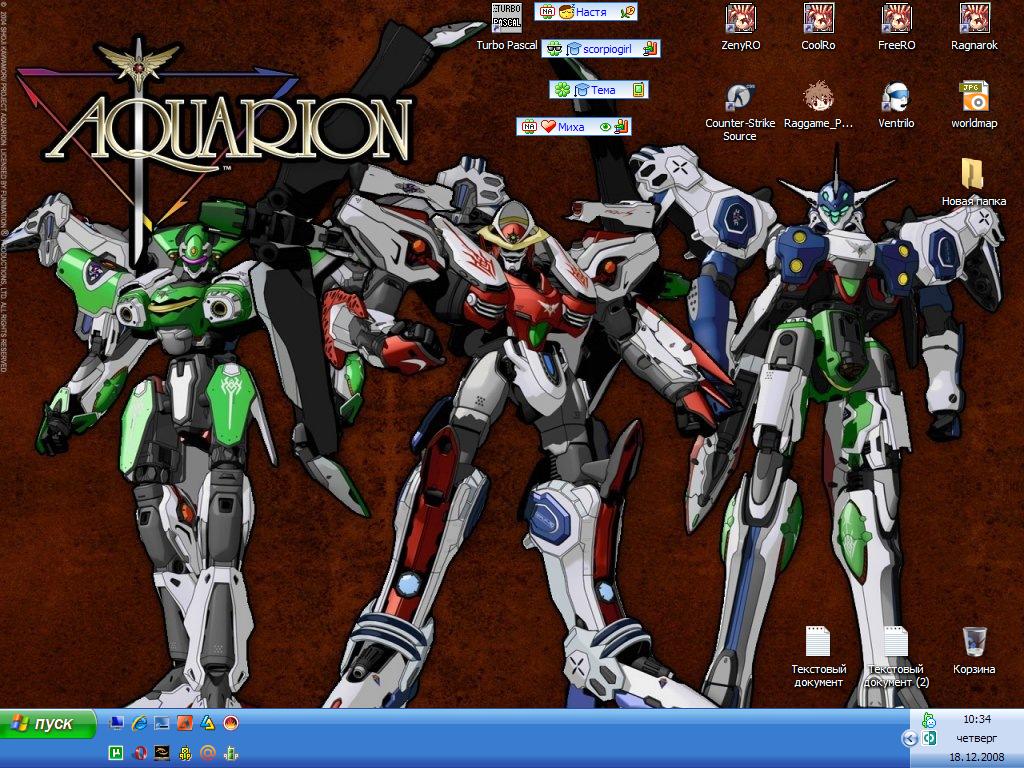Click the NA status icon beside Миха
Viewport: 1024px width, 768px height.
click(x=530, y=127)
